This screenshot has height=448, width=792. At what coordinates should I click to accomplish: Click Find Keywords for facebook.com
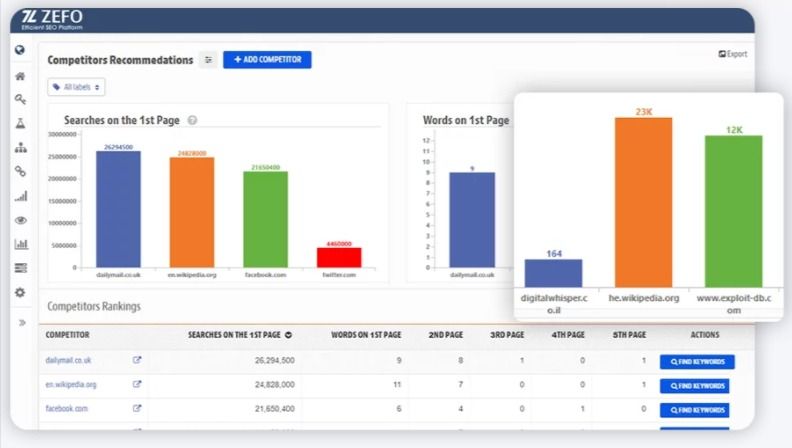click(695, 410)
